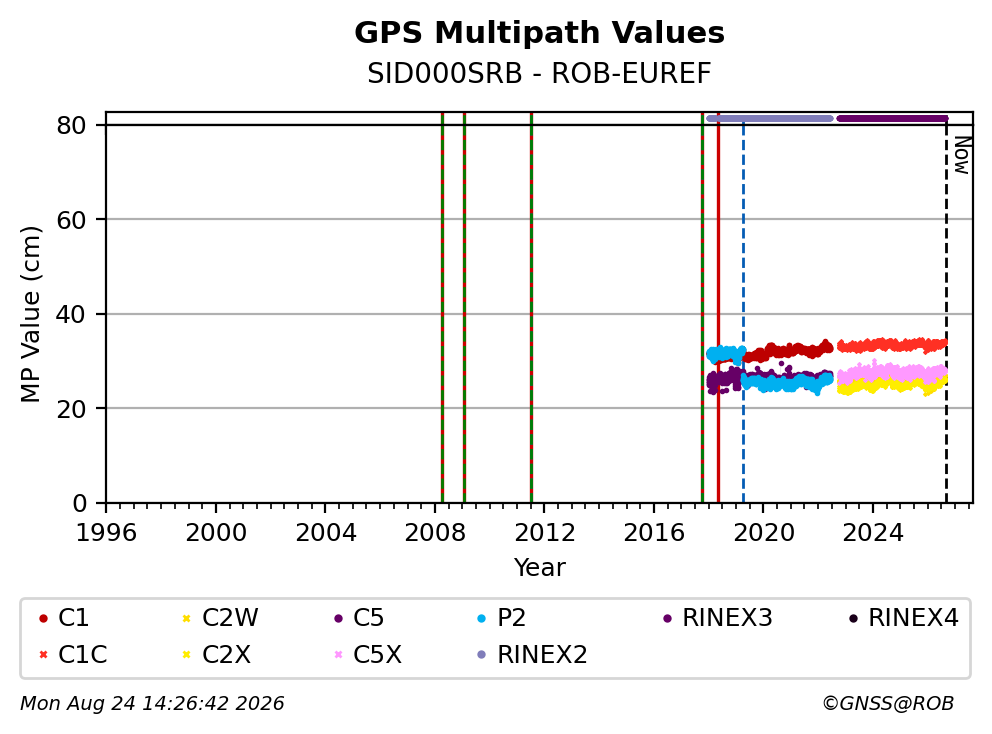Click the pink C5X data series after 2023
The height and width of the screenshot is (734, 992).
(892, 372)
